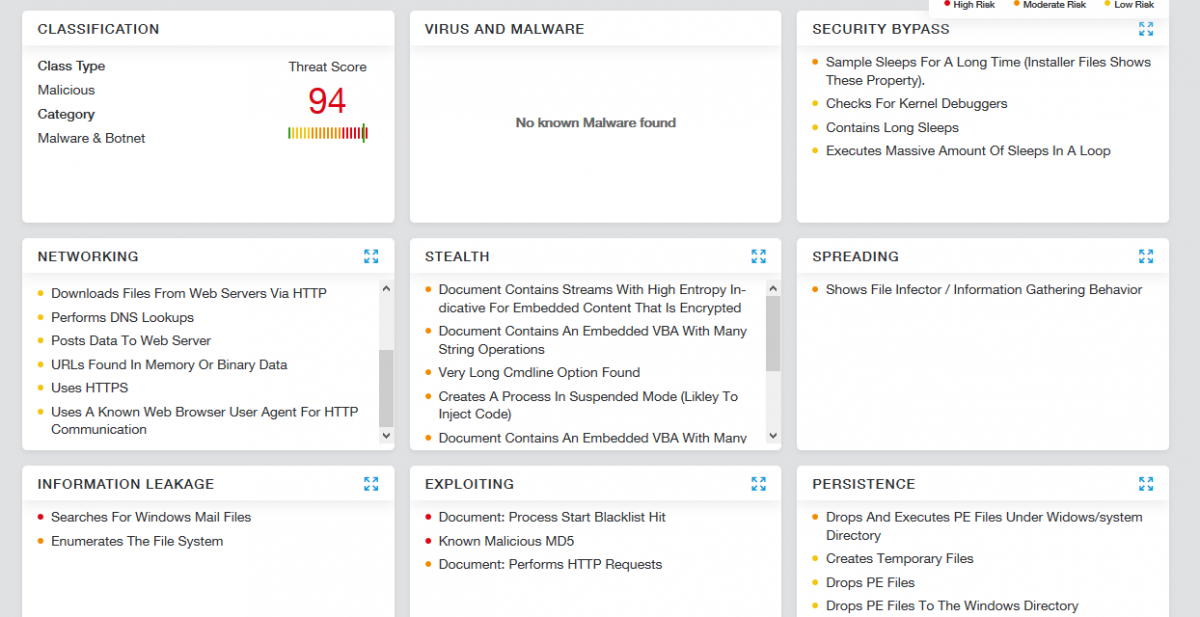Click Drops PE Files To The Windows Directory

pos(951,606)
